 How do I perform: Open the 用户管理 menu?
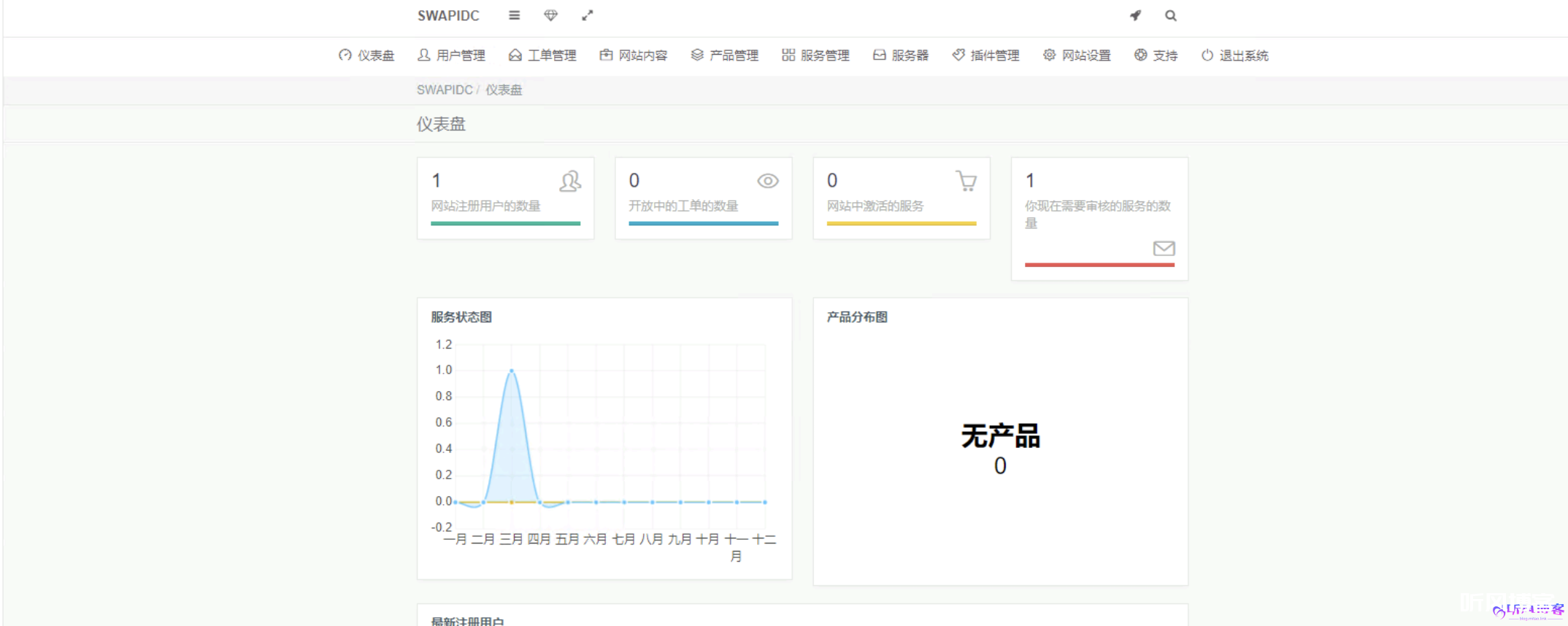[x=451, y=55]
